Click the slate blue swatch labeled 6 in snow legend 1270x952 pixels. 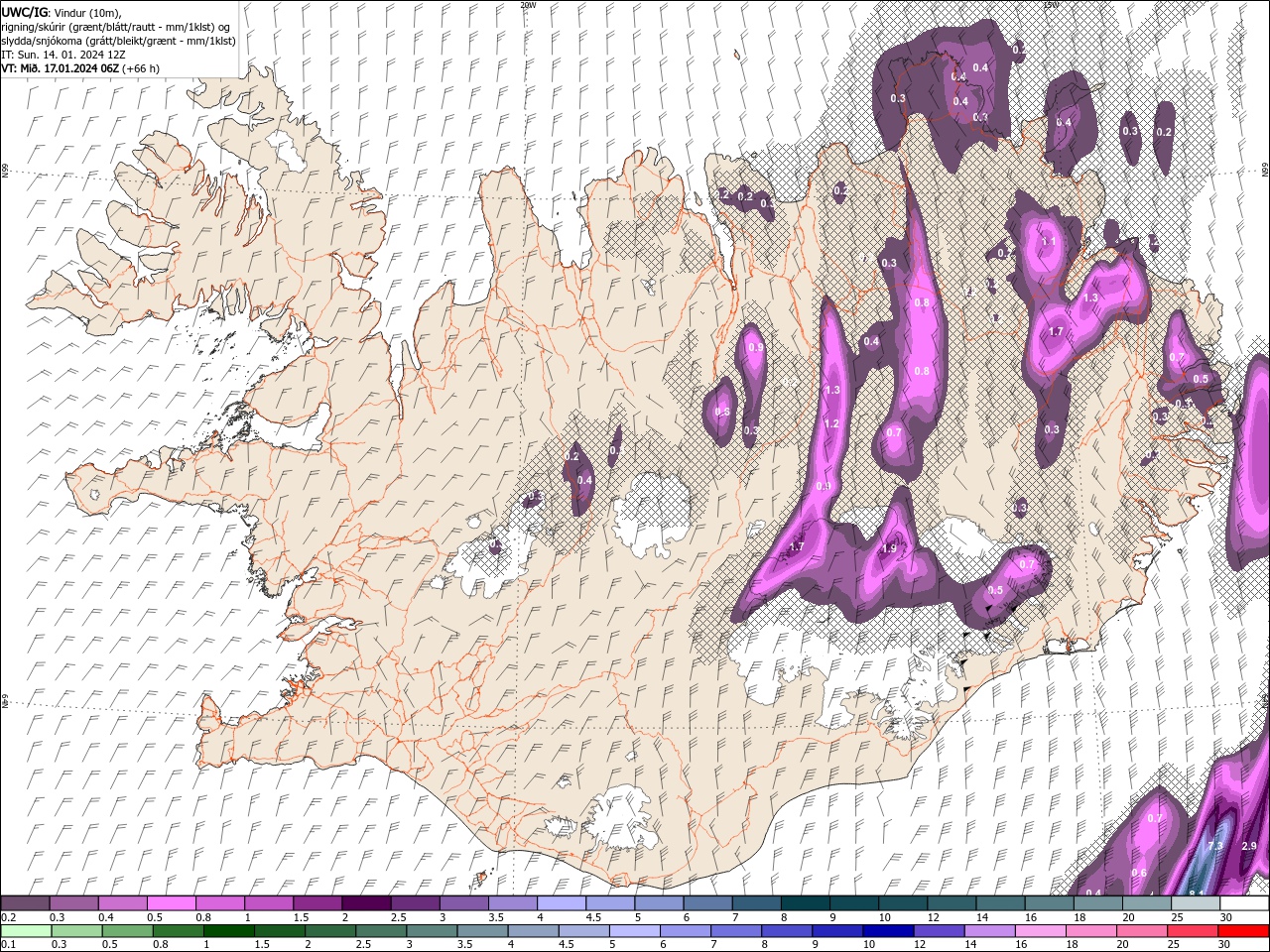[x=706, y=903]
